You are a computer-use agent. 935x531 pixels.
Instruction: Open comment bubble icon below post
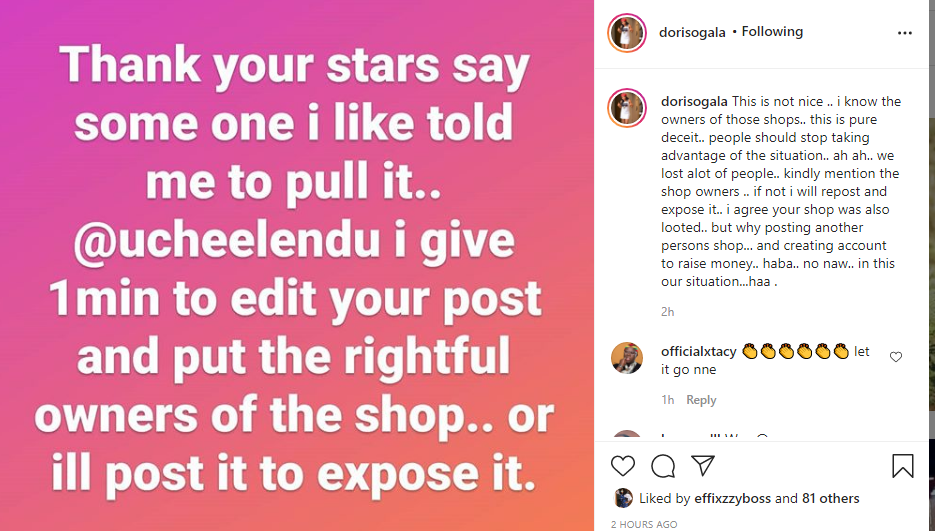tap(663, 466)
